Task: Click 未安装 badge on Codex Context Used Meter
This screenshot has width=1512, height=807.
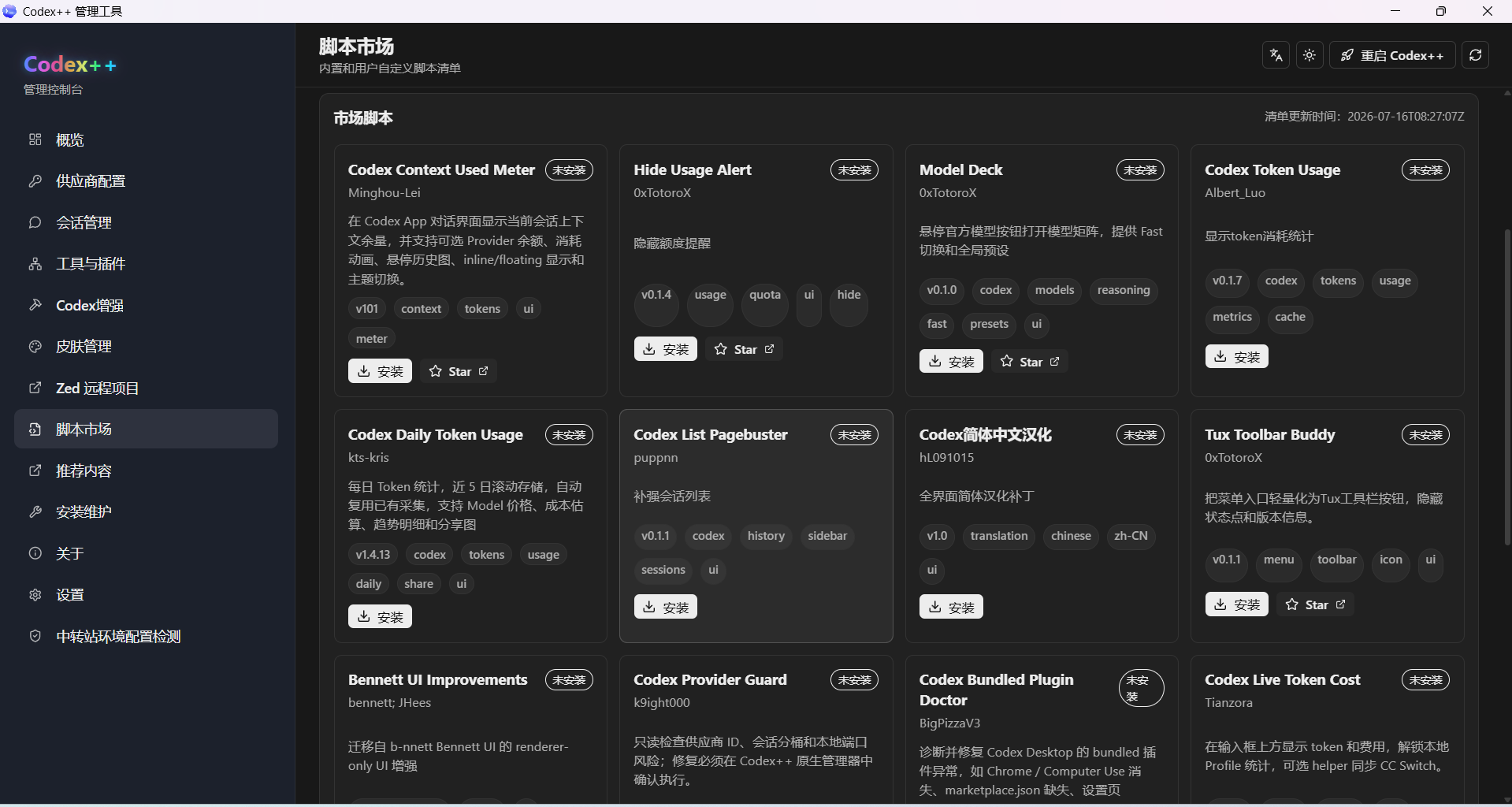Action: [569, 170]
